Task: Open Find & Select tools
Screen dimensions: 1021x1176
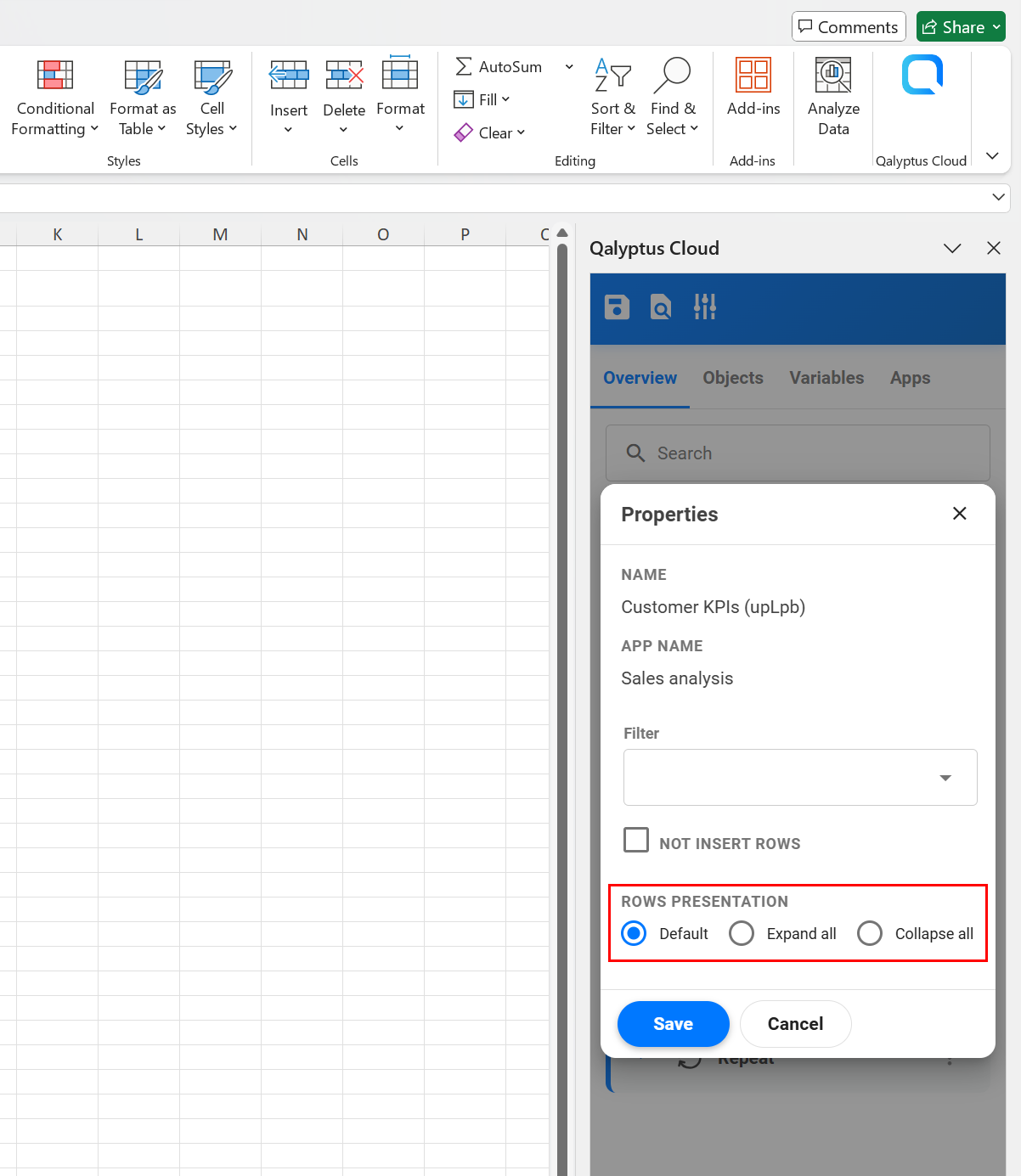Action: [x=673, y=96]
